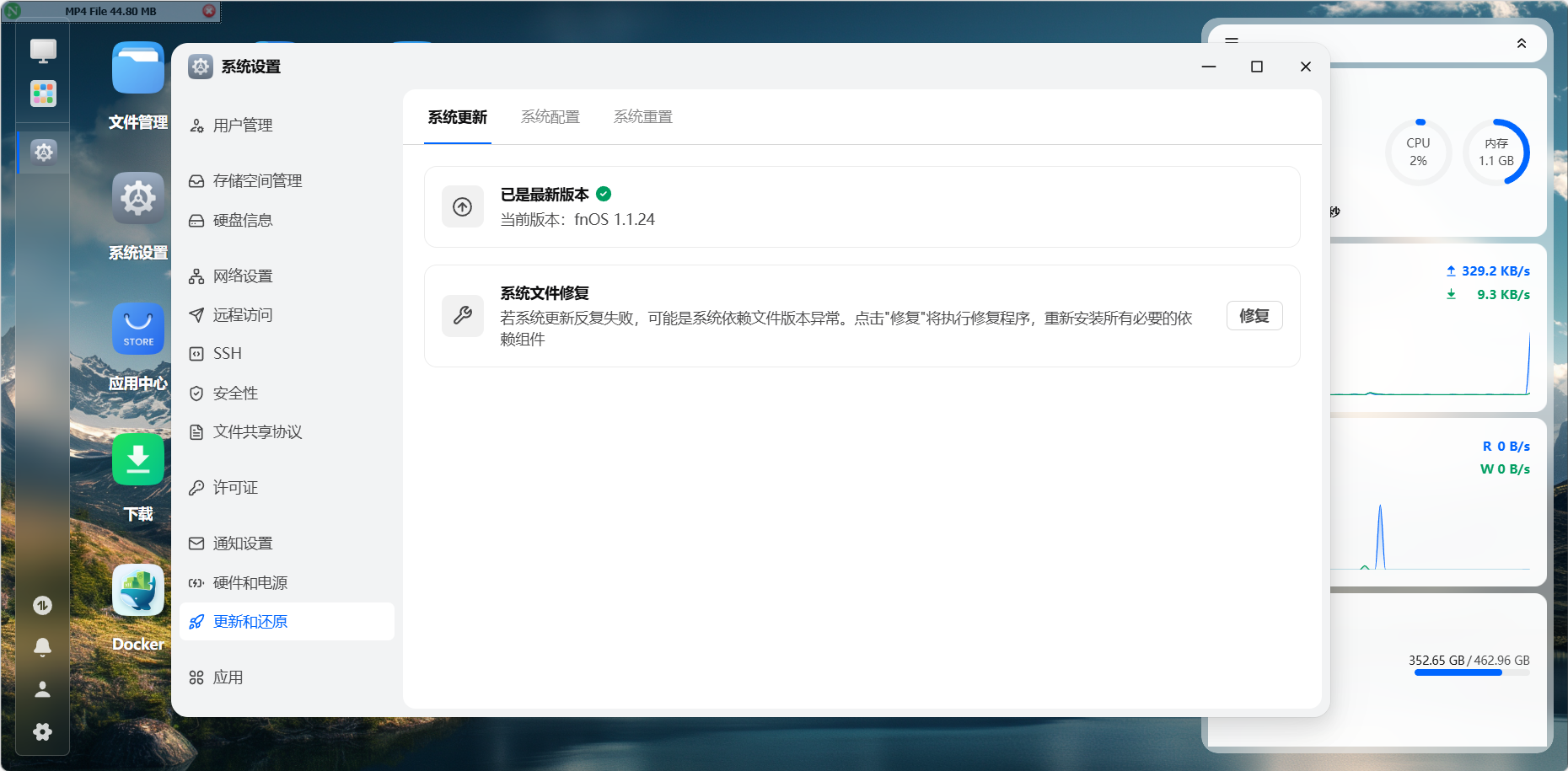Screen dimensions: 1568x771
Task: Close the MP4 File transfer notification
Action: pyautogui.click(x=209, y=11)
